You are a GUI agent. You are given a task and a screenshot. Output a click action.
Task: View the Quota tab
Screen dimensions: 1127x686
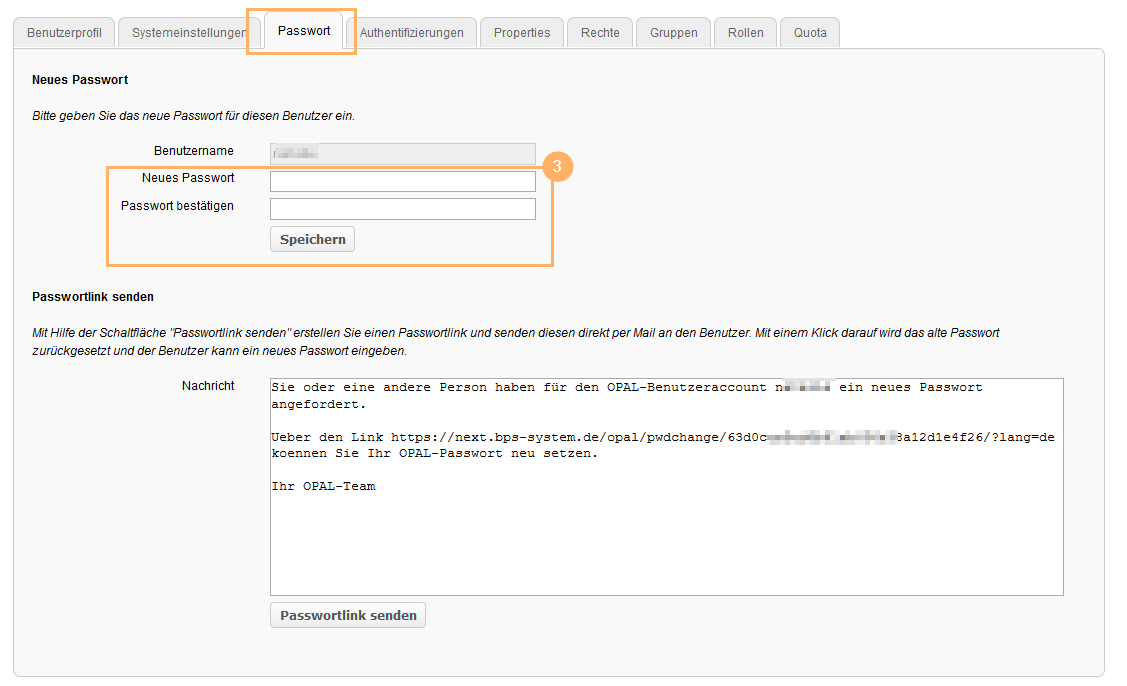[810, 32]
